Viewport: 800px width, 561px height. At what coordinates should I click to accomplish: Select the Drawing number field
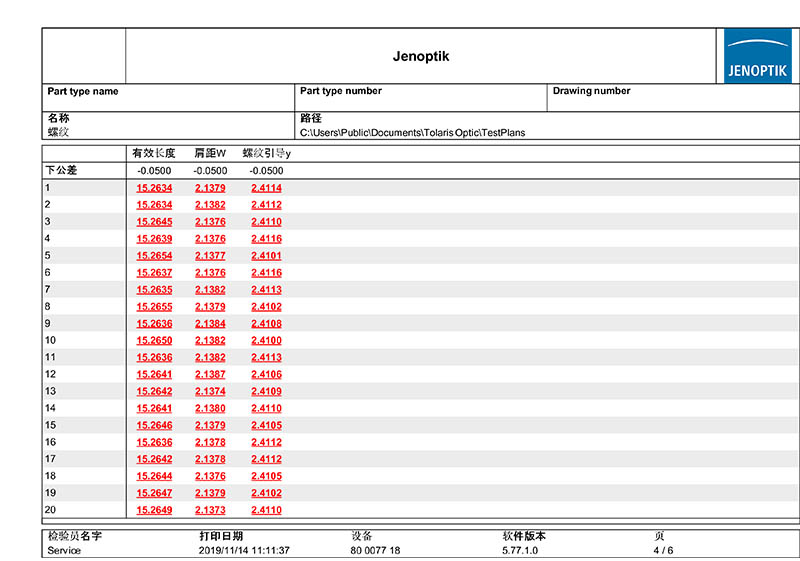pos(592,92)
